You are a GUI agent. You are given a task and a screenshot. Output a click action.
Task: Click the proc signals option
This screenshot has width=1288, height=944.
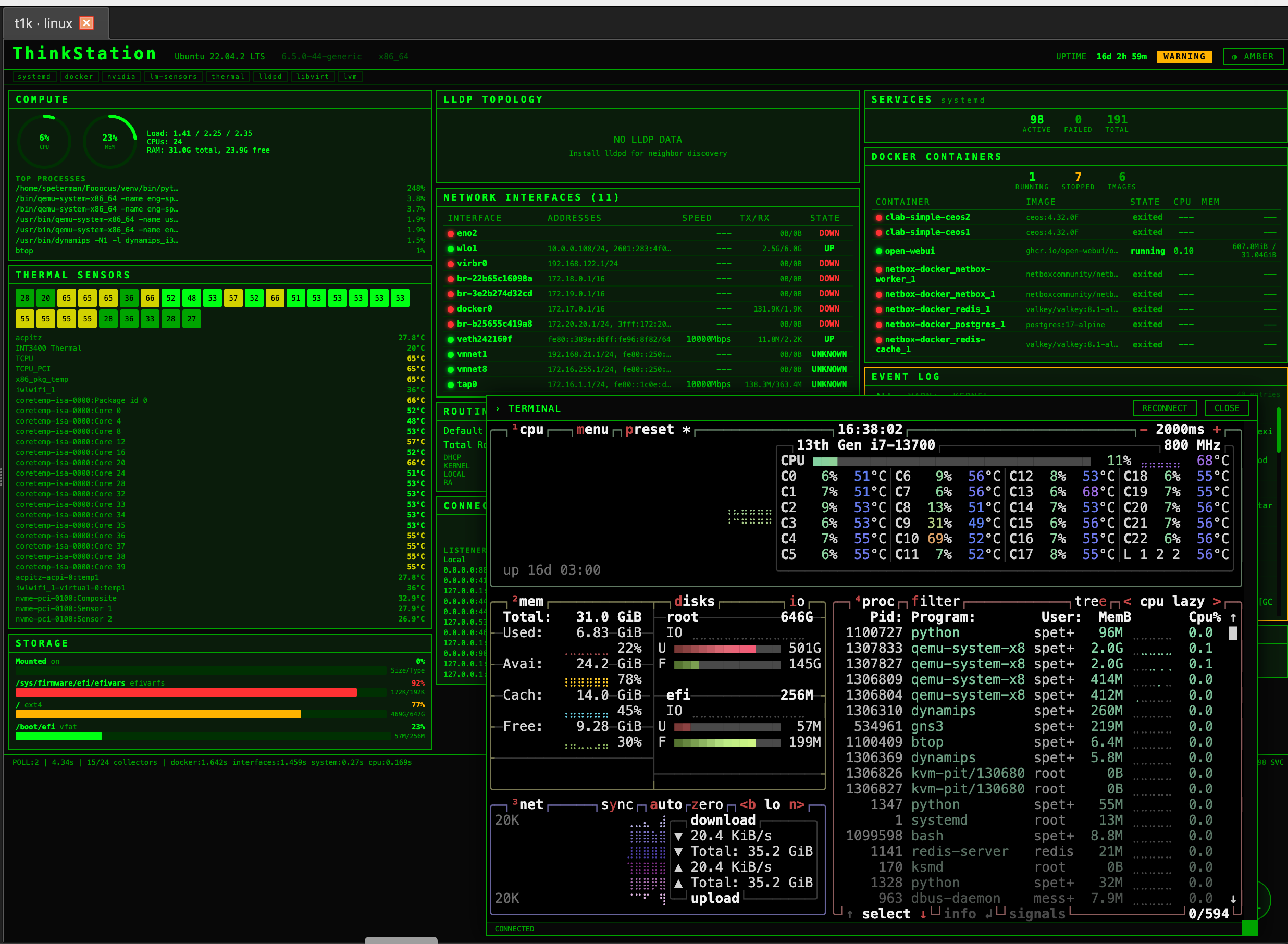tap(1037, 914)
